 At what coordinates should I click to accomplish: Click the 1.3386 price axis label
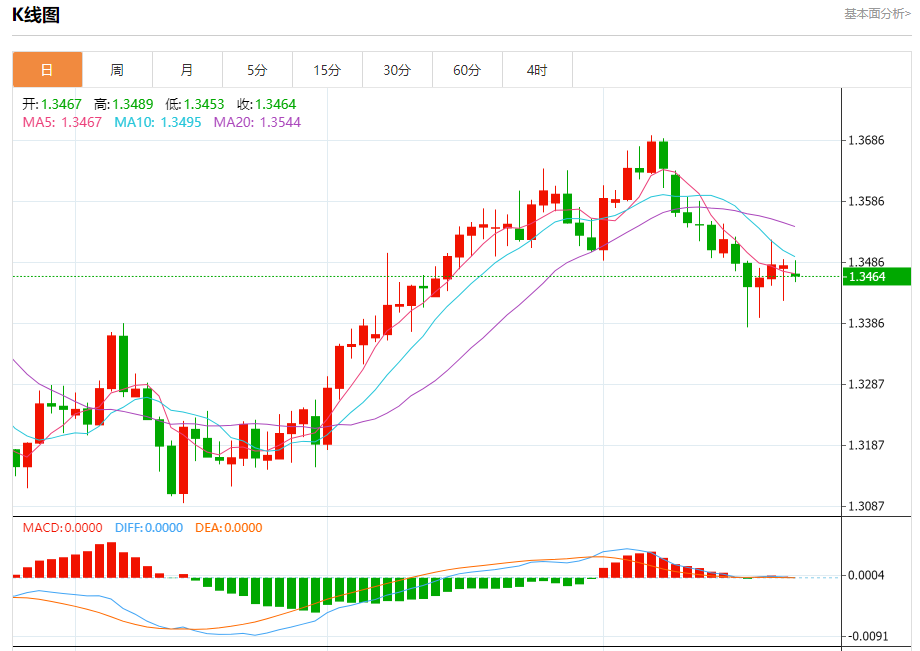[x=866, y=323]
